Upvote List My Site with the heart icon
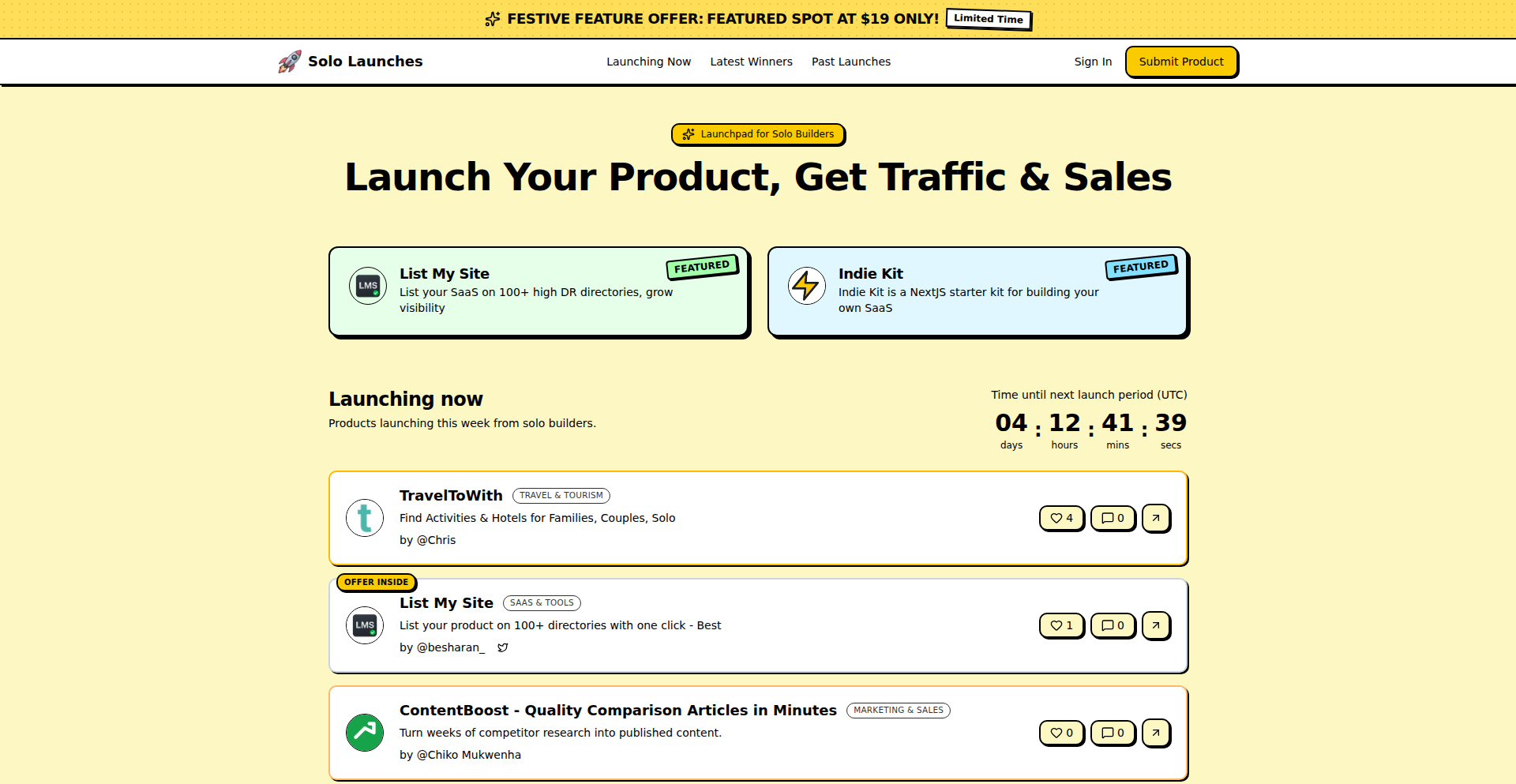The height and width of the screenshot is (784, 1516). coord(1061,625)
